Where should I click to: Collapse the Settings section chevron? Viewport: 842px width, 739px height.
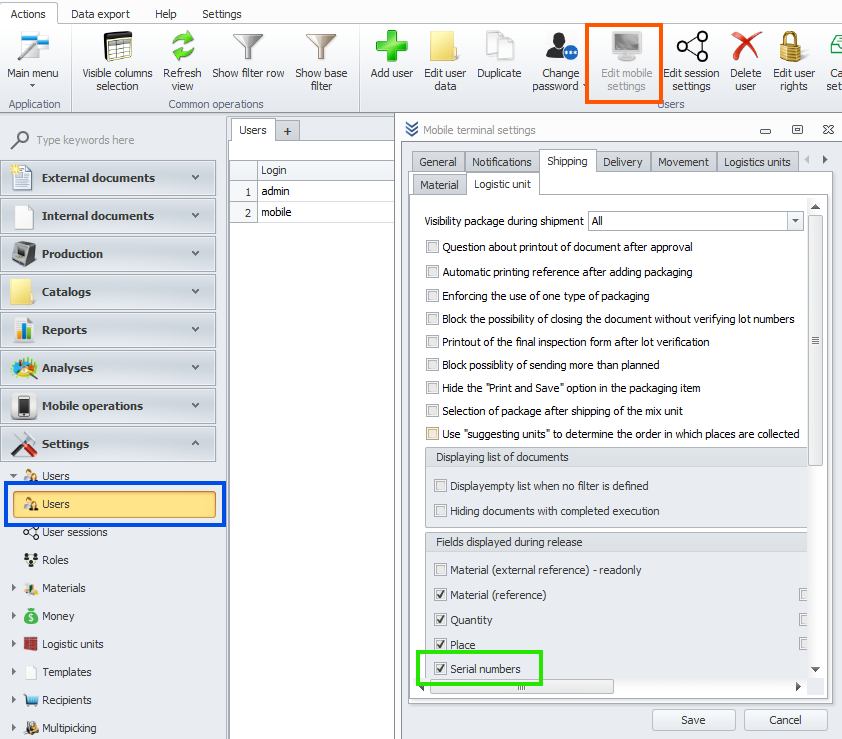[x=195, y=443]
